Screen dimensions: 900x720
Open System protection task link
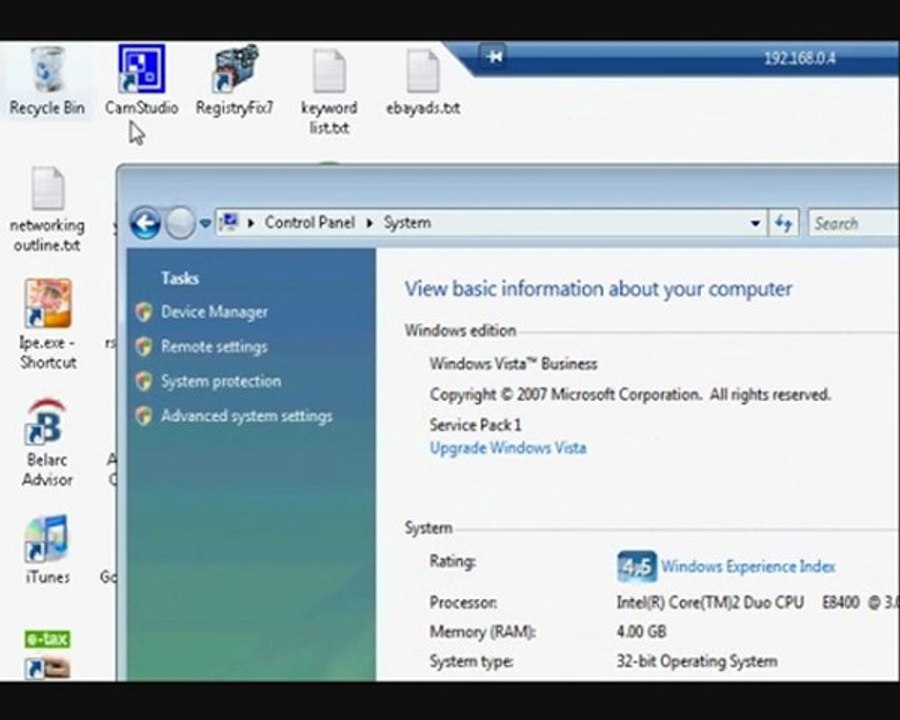tap(221, 381)
